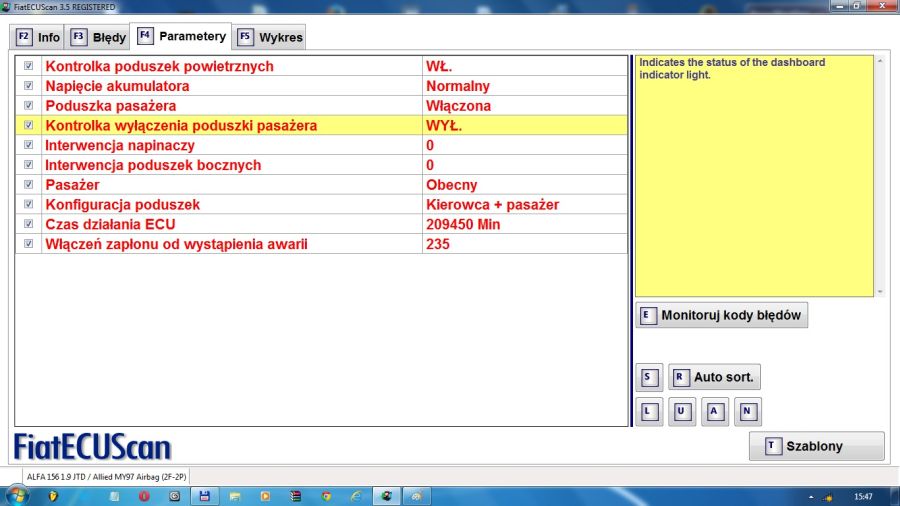Open the Wykres graph tab
The width and height of the screenshot is (900, 506).
tap(270, 37)
